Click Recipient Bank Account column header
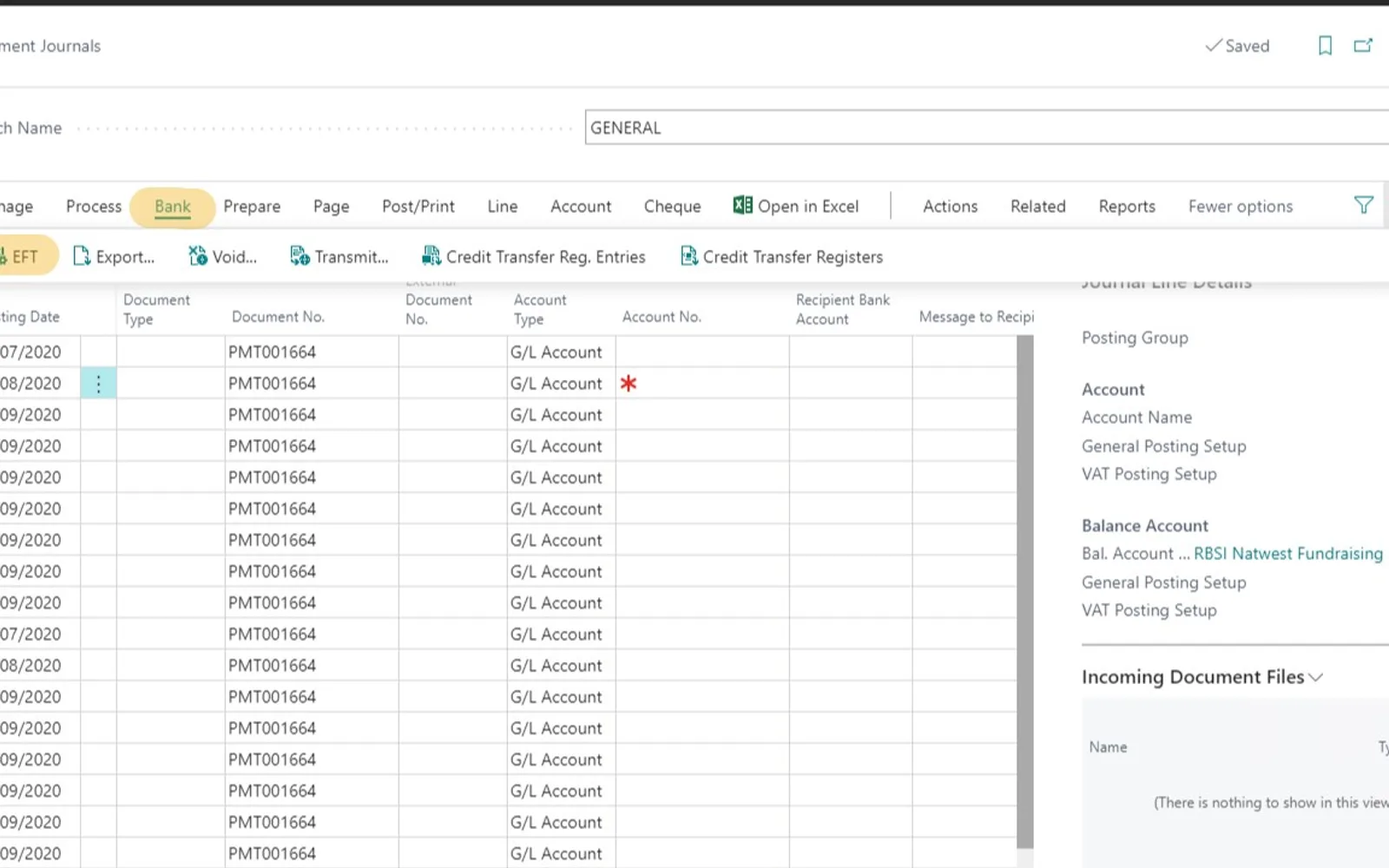 [x=843, y=309]
